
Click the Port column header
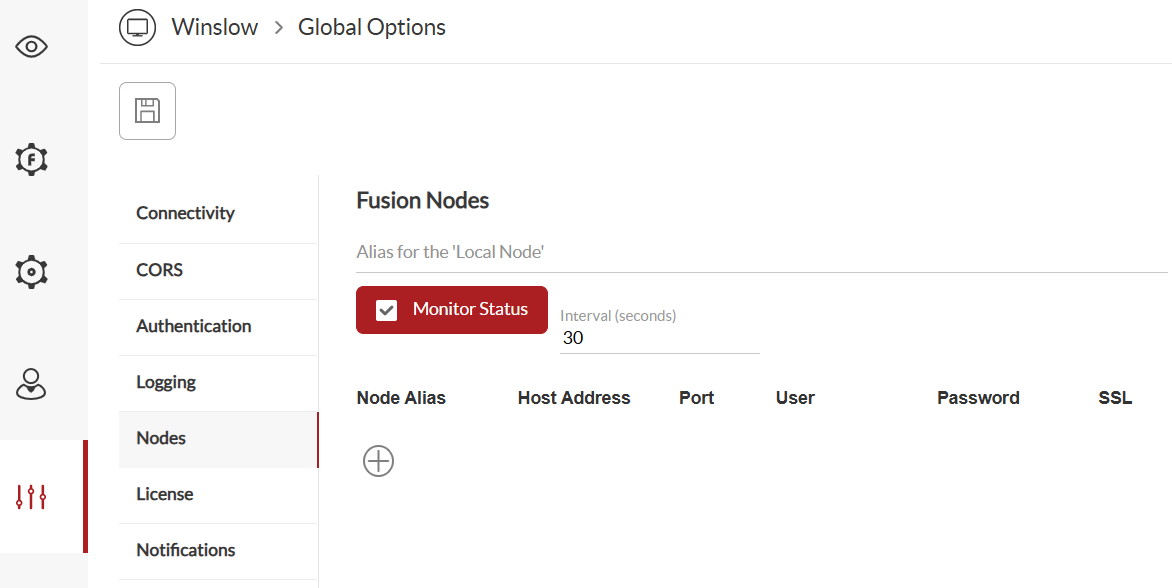tap(696, 398)
